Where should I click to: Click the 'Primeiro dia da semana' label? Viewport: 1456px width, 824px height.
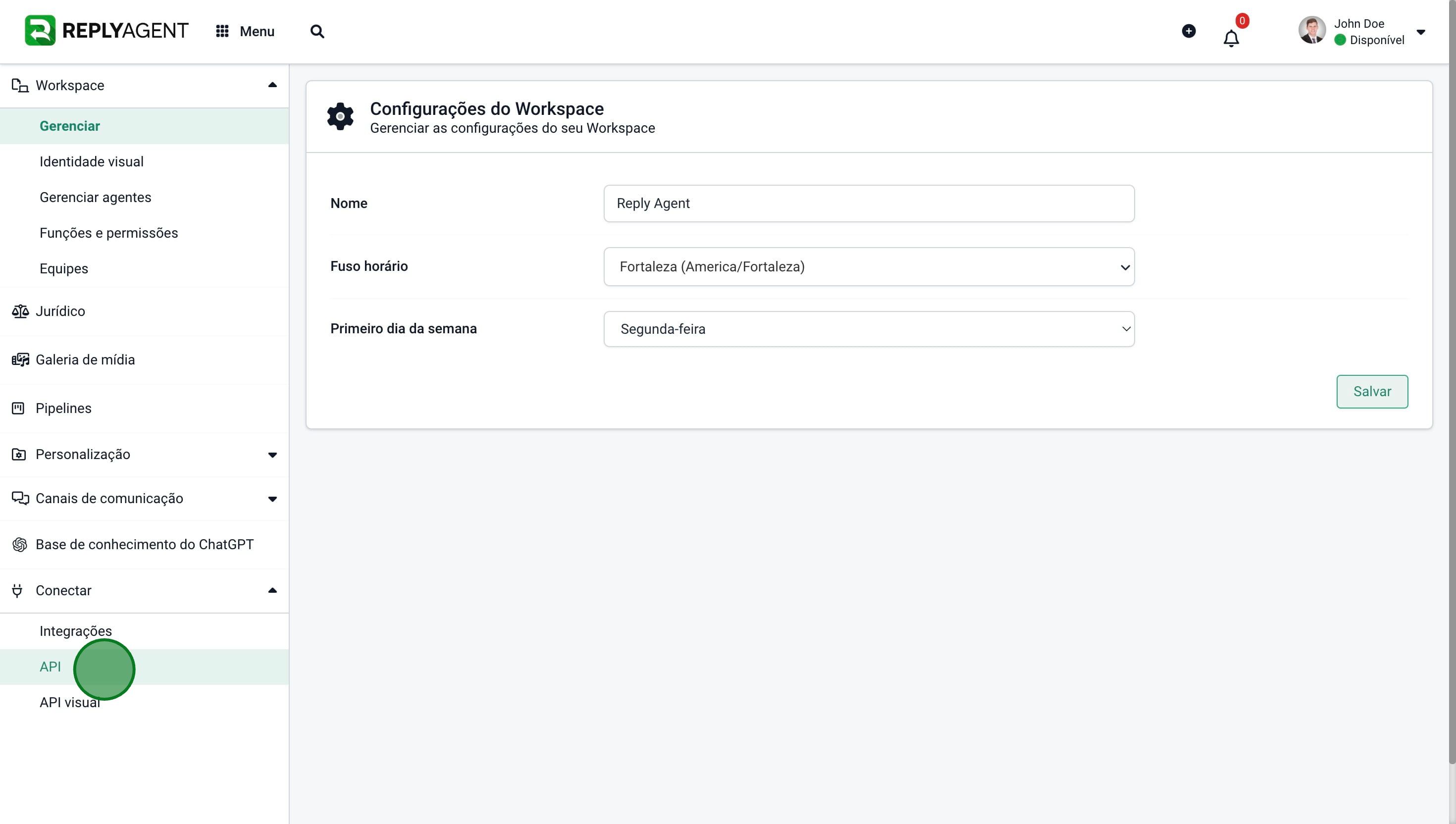point(404,329)
